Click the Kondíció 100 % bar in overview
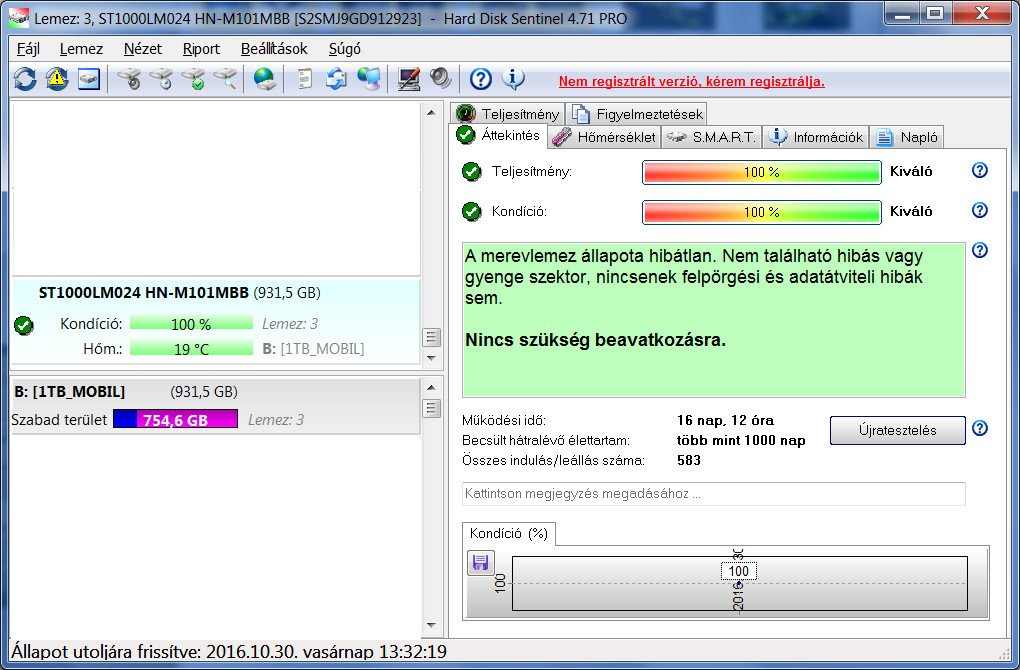The height and width of the screenshot is (670, 1020). [x=762, y=212]
